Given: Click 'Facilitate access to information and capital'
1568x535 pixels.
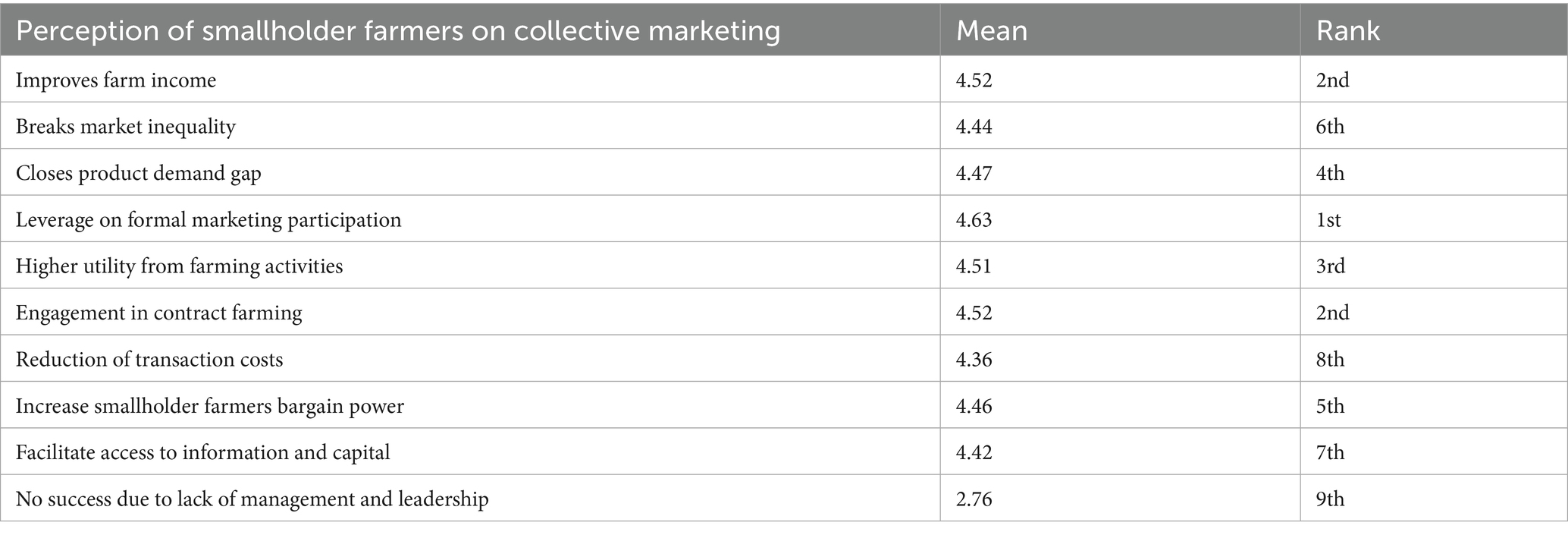Looking at the screenshot, I should (x=203, y=452).
